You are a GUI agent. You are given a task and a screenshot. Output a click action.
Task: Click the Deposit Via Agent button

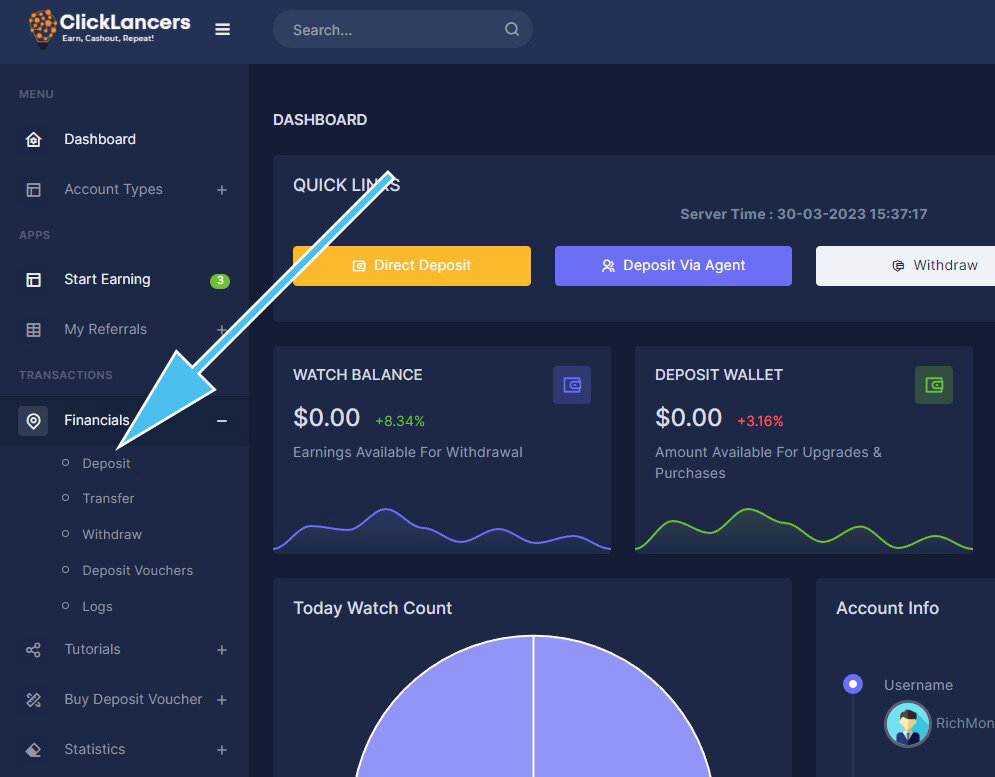coord(673,266)
